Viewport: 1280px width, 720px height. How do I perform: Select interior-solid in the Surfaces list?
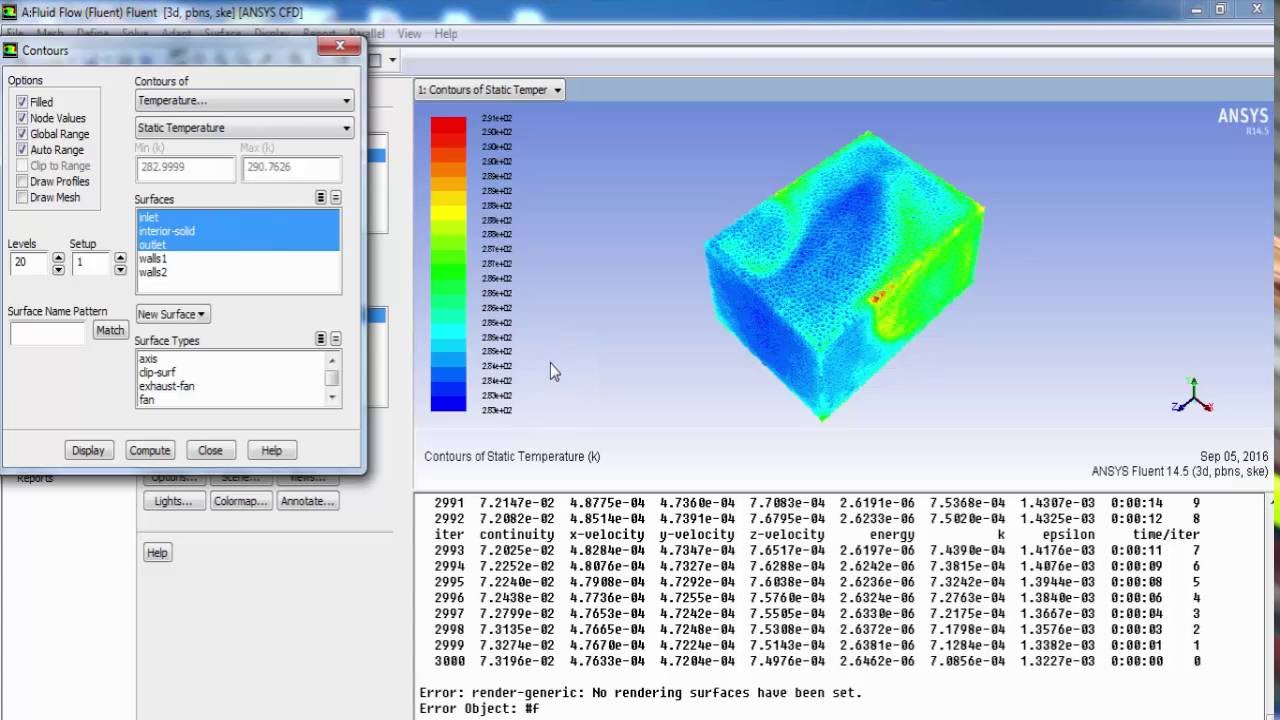[x=238, y=231]
